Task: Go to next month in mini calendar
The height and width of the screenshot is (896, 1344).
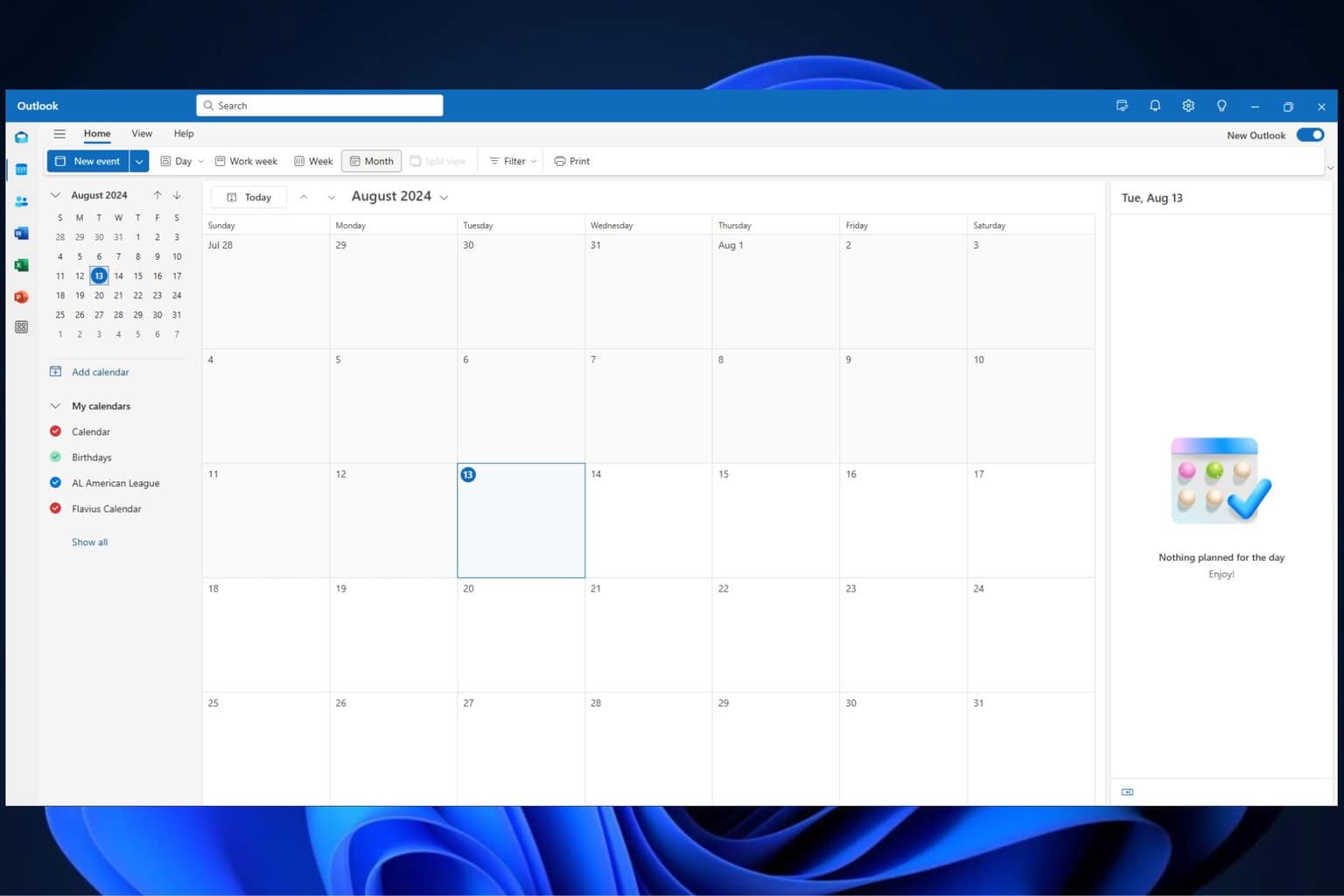Action: pos(177,195)
